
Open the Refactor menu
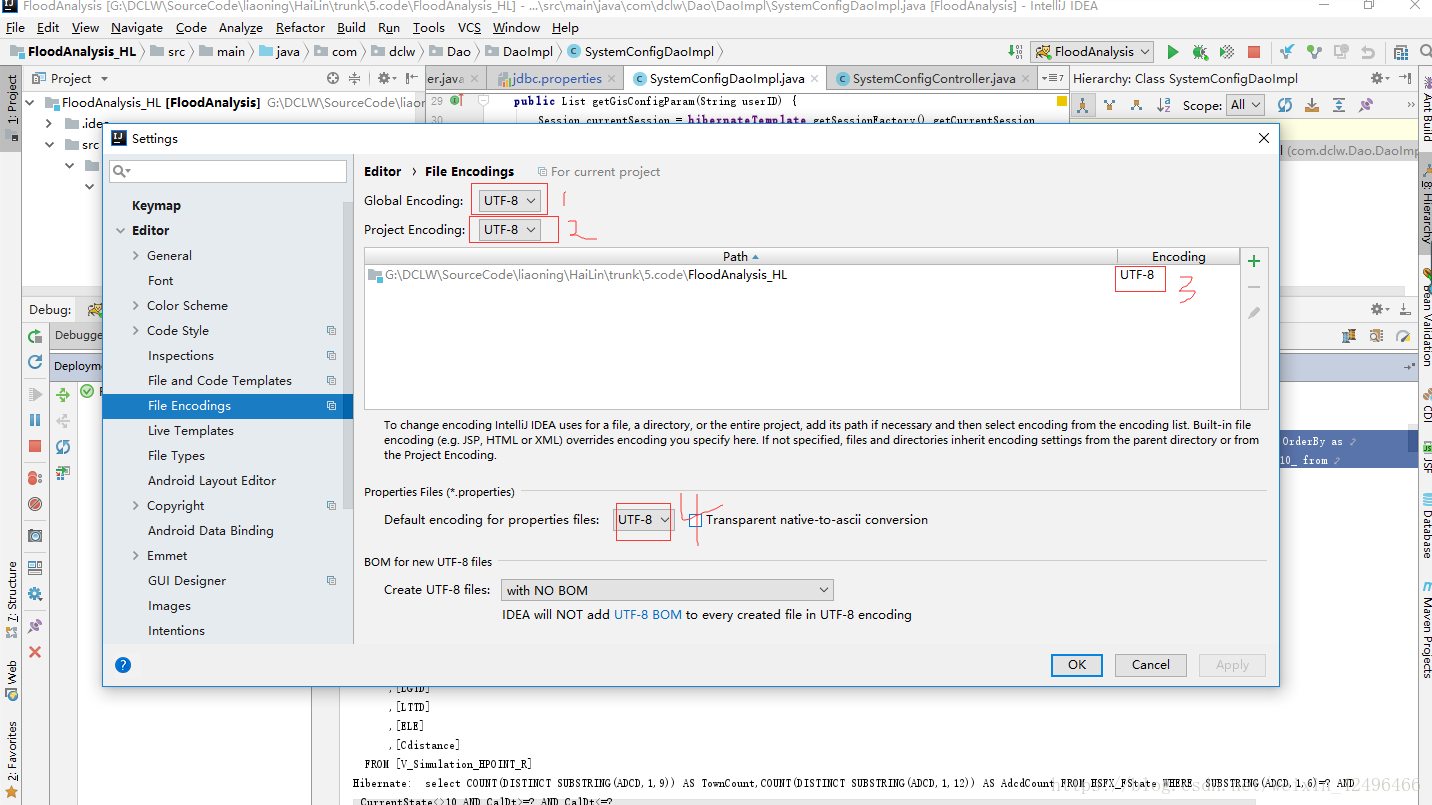click(x=300, y=28)
